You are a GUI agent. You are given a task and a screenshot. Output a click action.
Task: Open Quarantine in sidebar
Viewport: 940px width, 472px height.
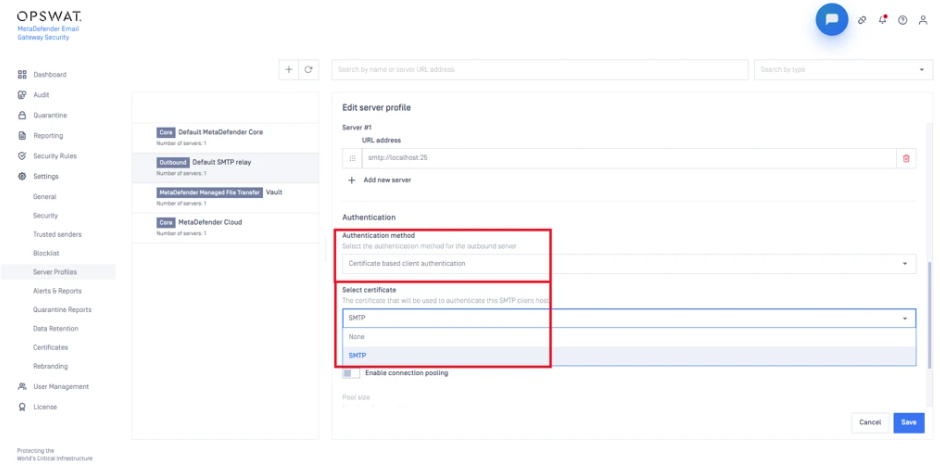pos(50,115)
